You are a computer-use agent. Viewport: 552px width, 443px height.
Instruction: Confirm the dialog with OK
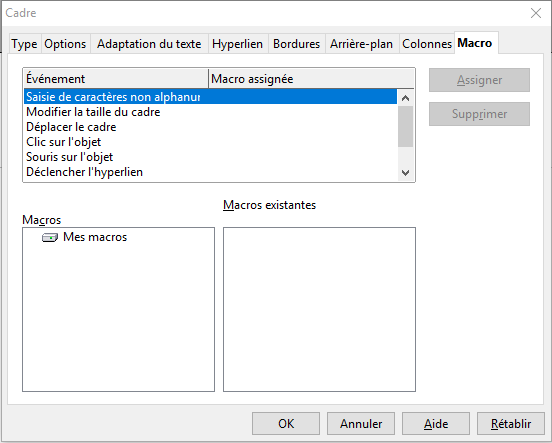pos(286,424)
